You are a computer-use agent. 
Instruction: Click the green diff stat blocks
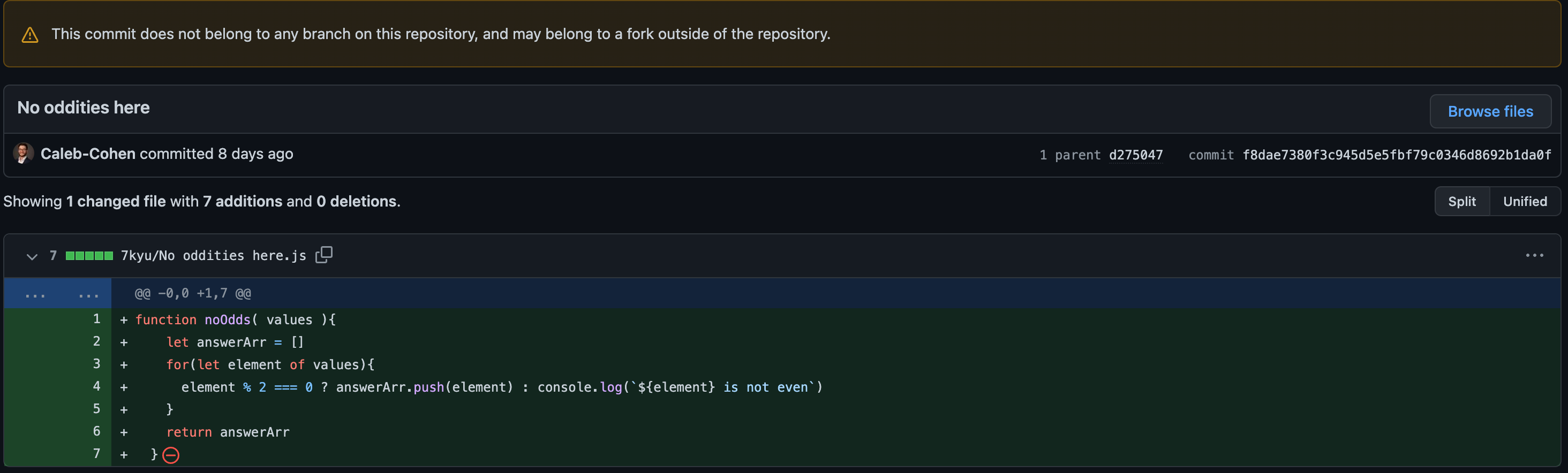point(90,255)
